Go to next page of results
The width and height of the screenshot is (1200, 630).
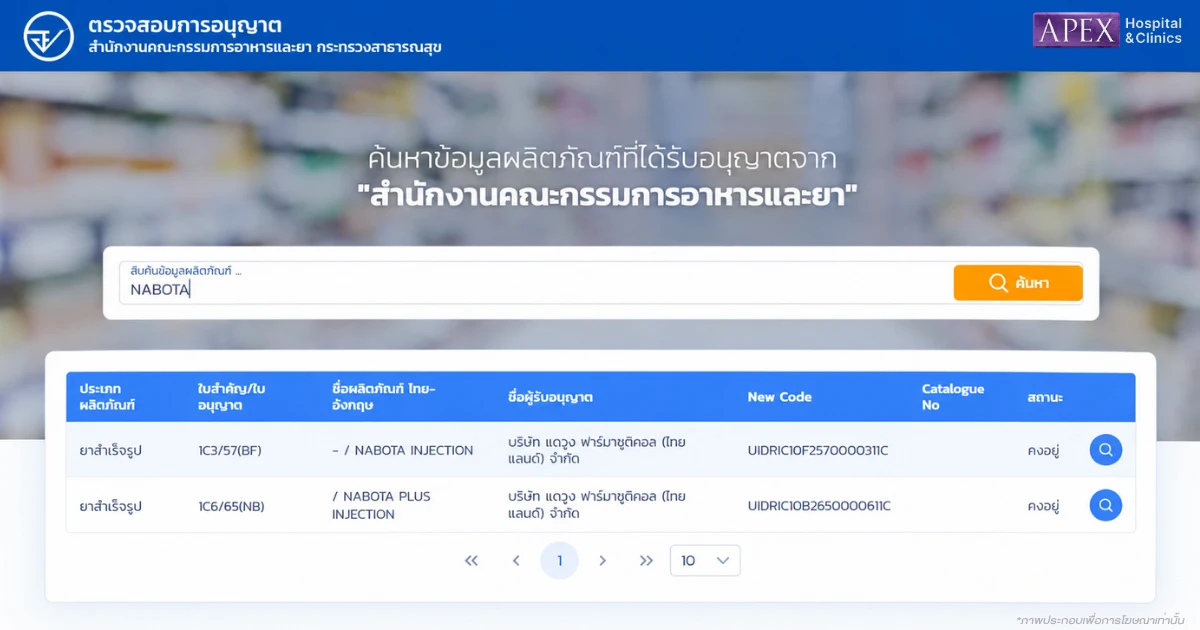[602, 561]
